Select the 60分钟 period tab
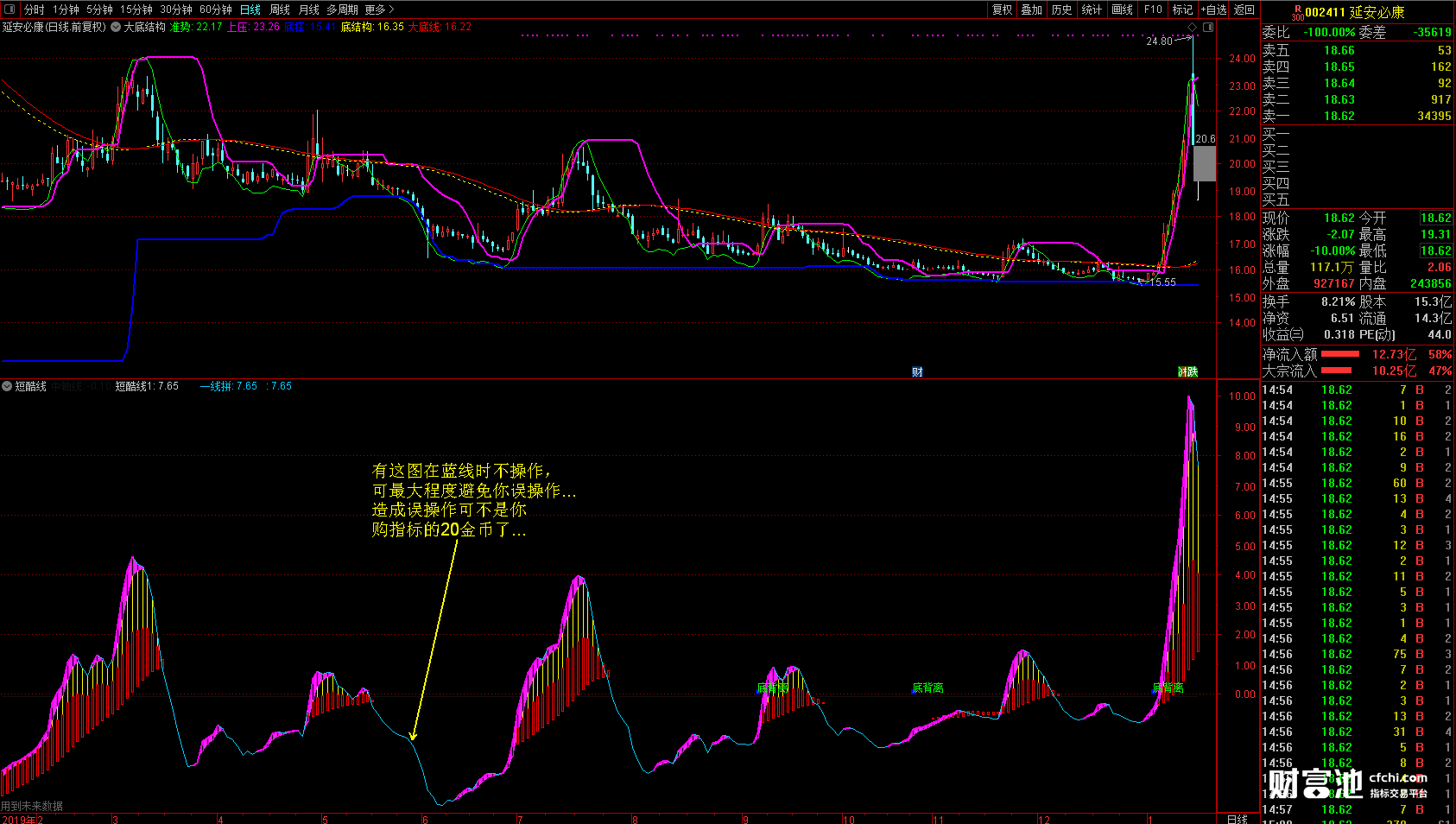The height and width of the screenshot is (824, 1456). pyautogui.click(x=216, y=10)
